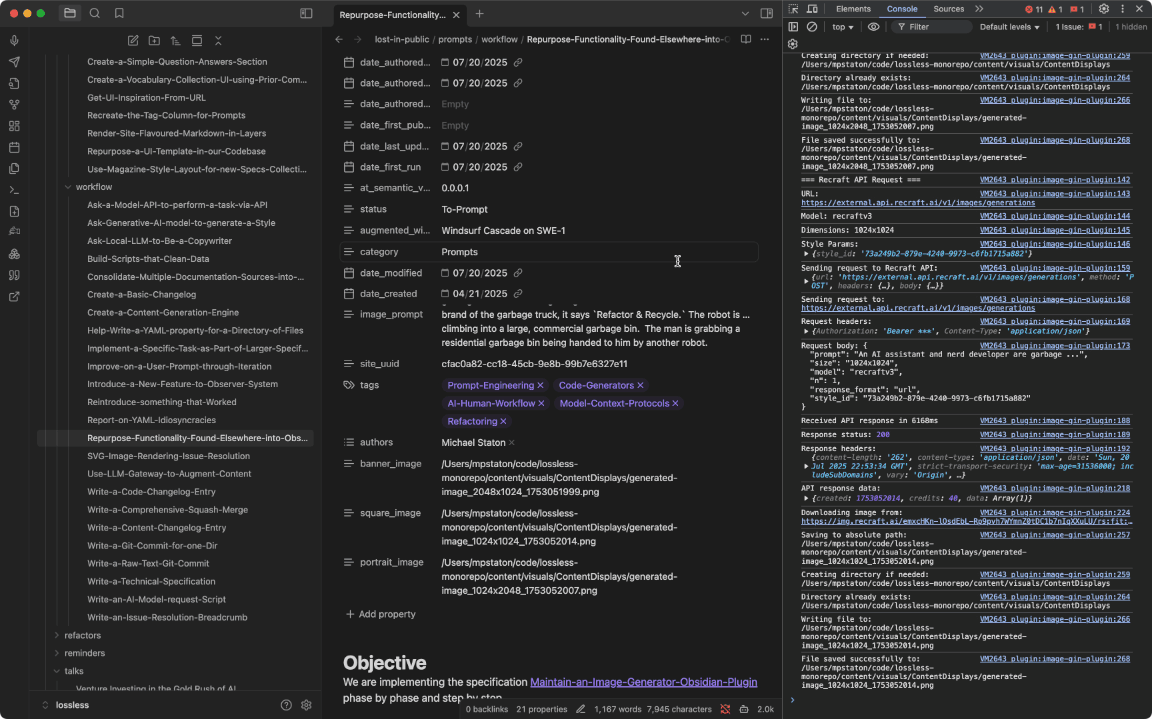Change the file explorer sort order
1152x719 pixels.
pyautogui.click(x=175, y=41)
